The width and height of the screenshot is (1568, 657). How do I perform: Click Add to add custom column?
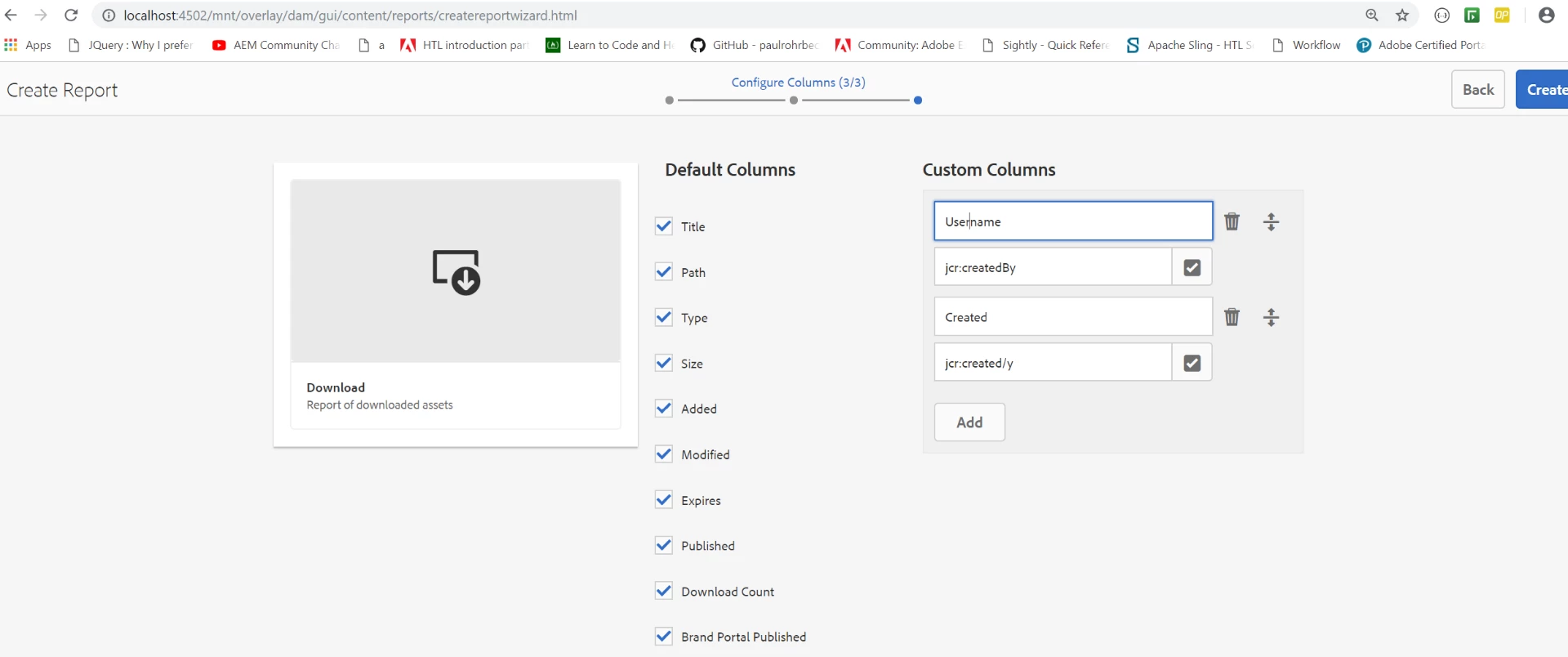pyautogui.click(x=969, y=422)
